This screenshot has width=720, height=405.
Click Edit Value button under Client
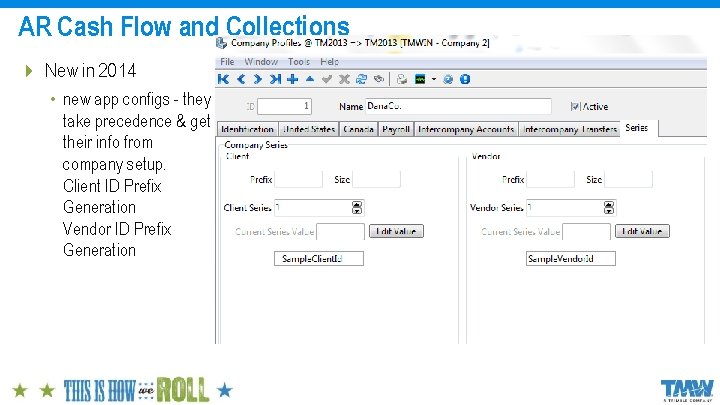click(396, 231)
